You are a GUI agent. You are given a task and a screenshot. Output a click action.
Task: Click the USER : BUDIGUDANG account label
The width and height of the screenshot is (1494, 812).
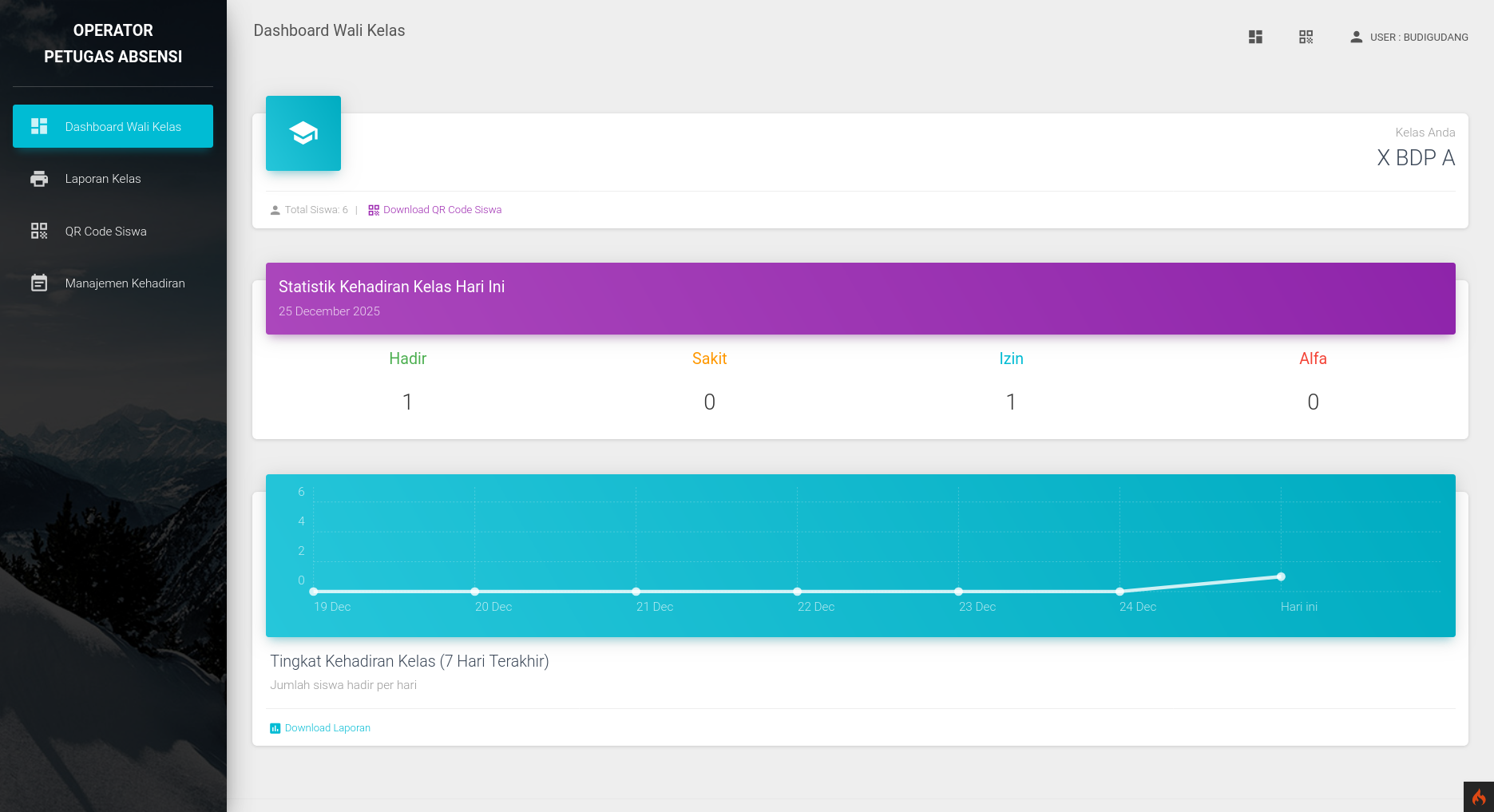[x=1419, y=38]
